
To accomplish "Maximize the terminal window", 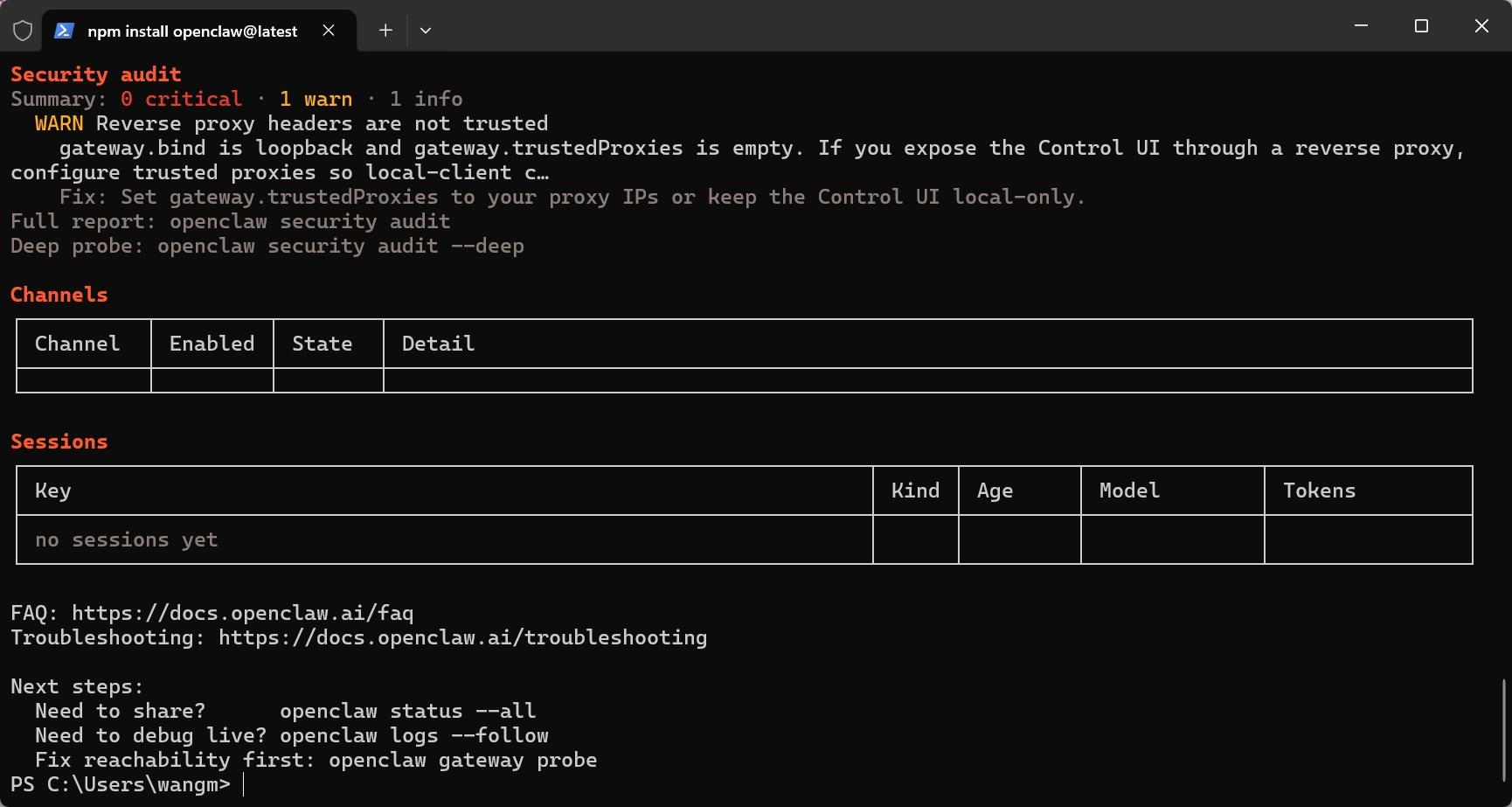I will (x=1421, y=26).
